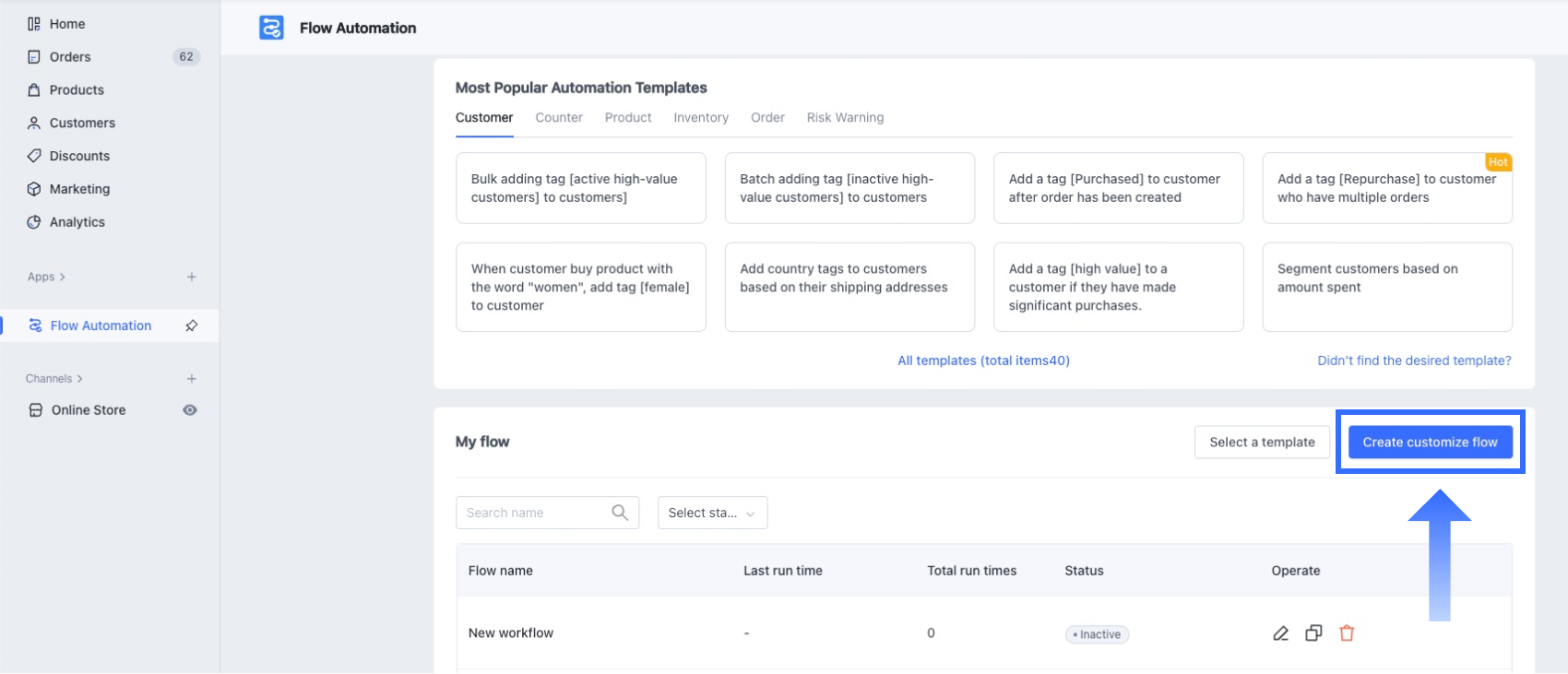Click the Discounts tag icon
Image resolution: width=1568 pixels, height=674 pixels.
[x=34, y=156]
